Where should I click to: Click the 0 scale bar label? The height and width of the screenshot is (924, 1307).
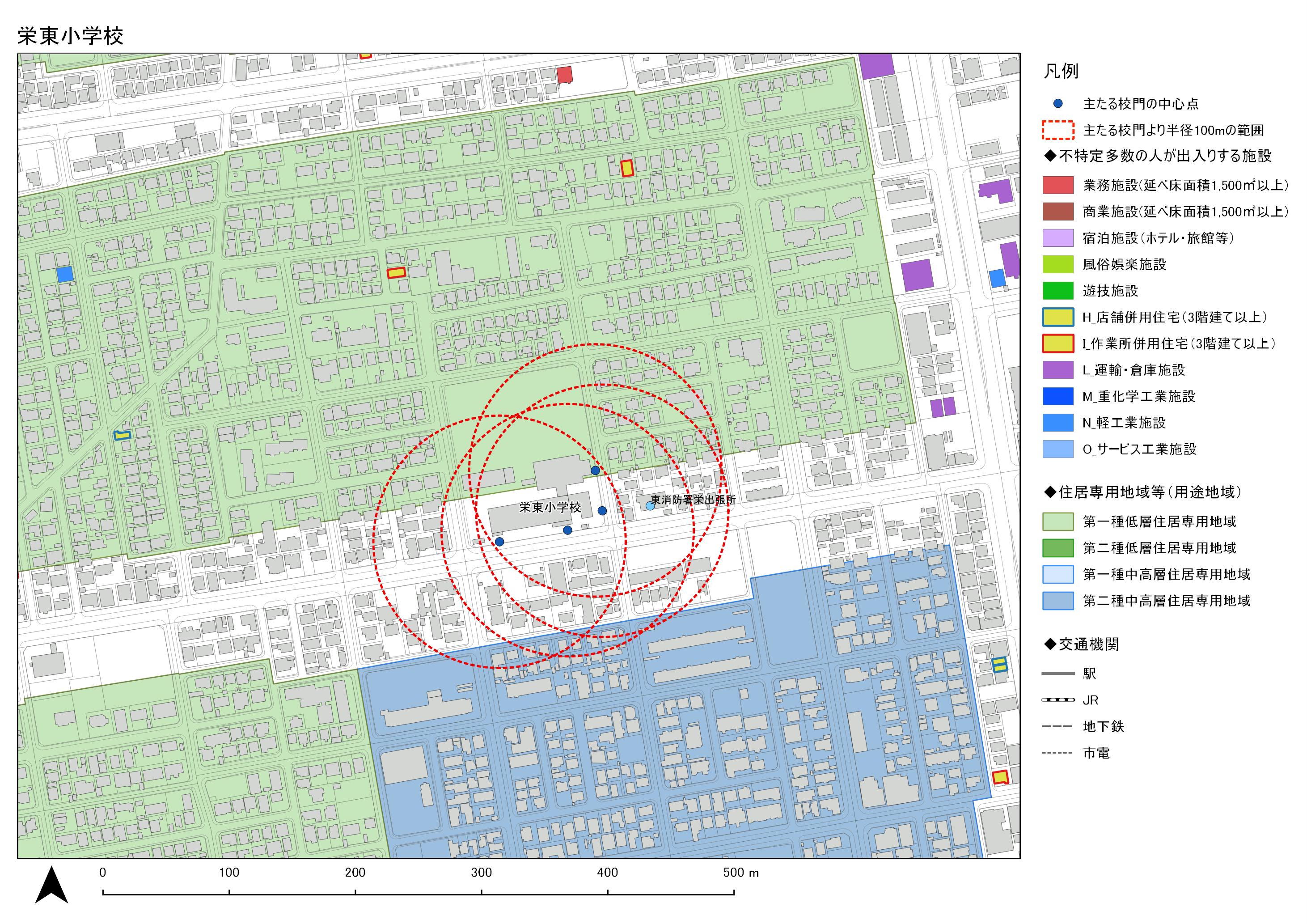[102, 872]
